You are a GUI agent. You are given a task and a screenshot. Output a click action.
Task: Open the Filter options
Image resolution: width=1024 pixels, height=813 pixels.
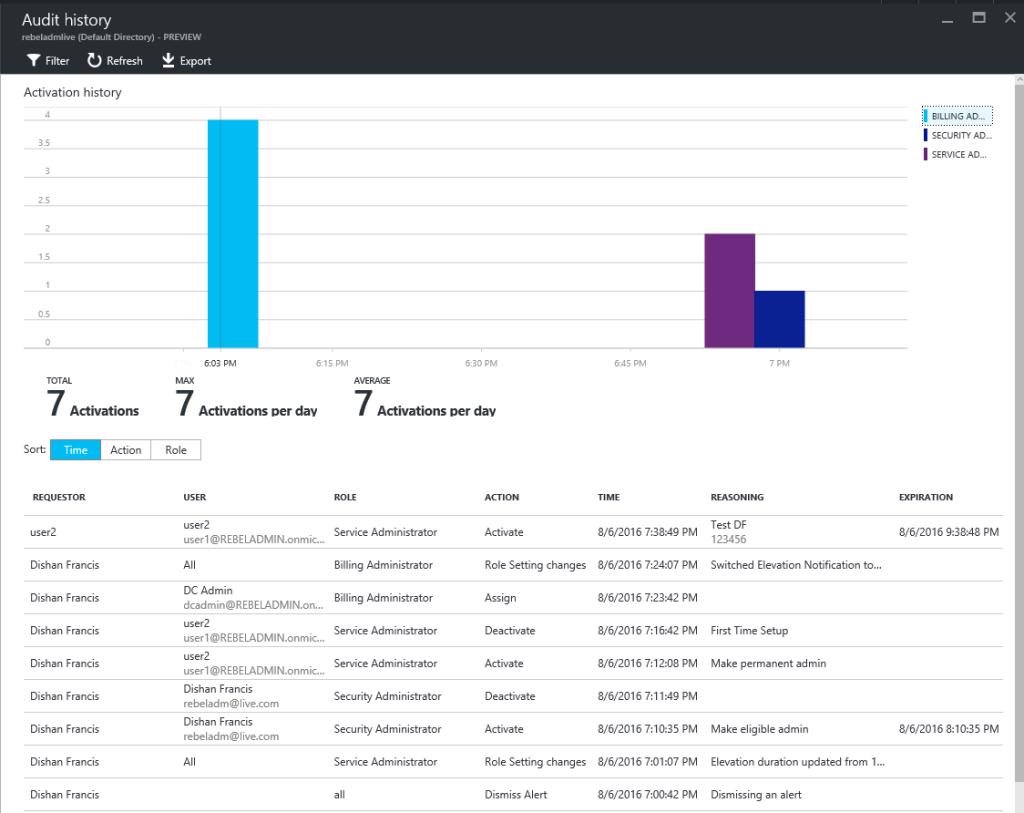pyautogui.click(x=47, y=60)
